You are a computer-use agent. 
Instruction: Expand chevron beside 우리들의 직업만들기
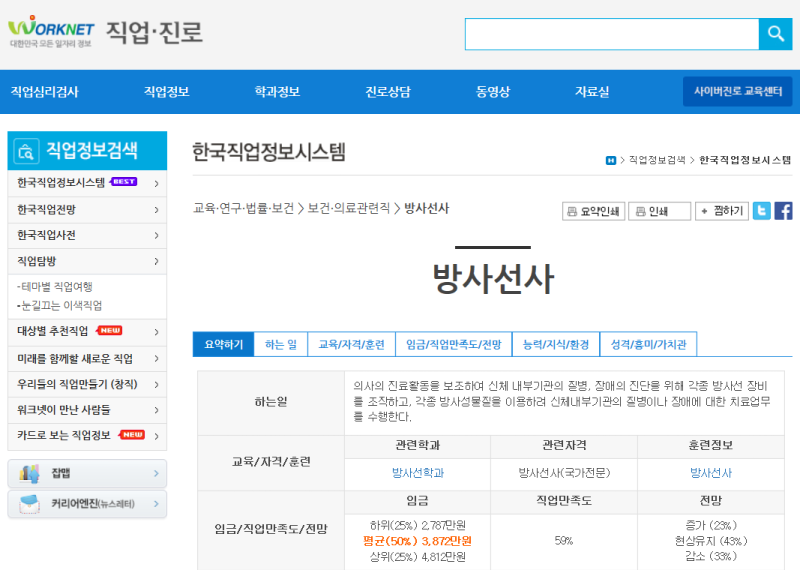tap(156, 385)
